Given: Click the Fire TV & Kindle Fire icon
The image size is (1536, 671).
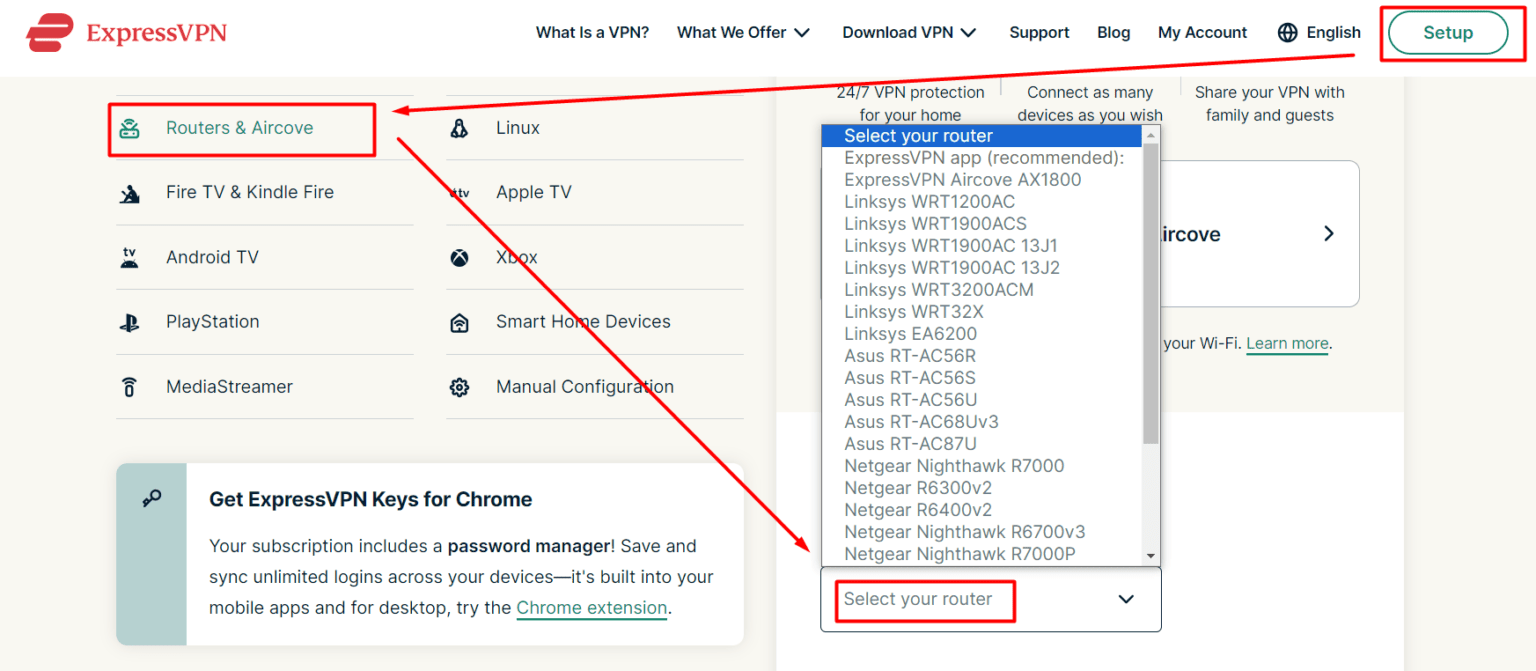Looking at the screenshot, I should pos(129,192).
